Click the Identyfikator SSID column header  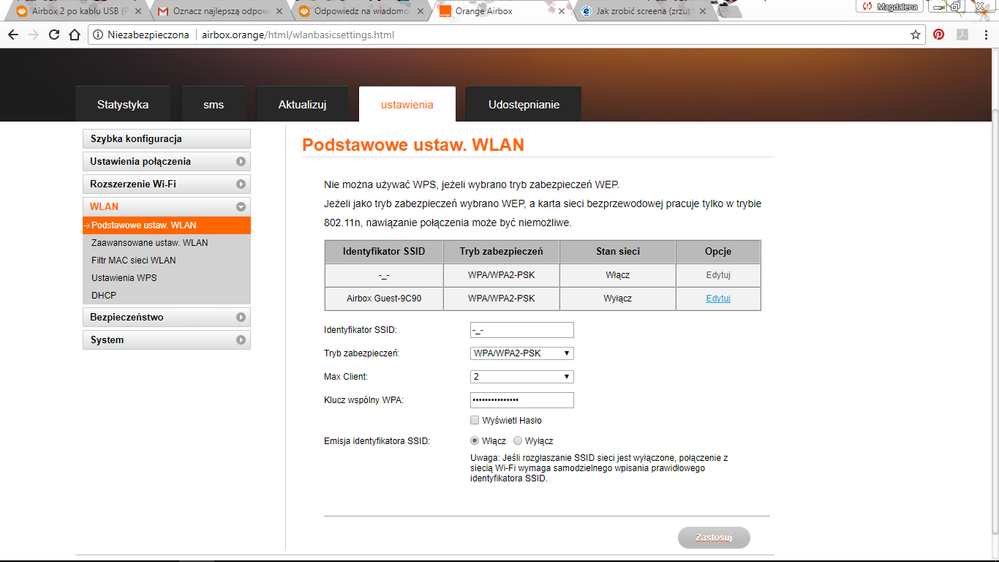(x=384, y=251)
